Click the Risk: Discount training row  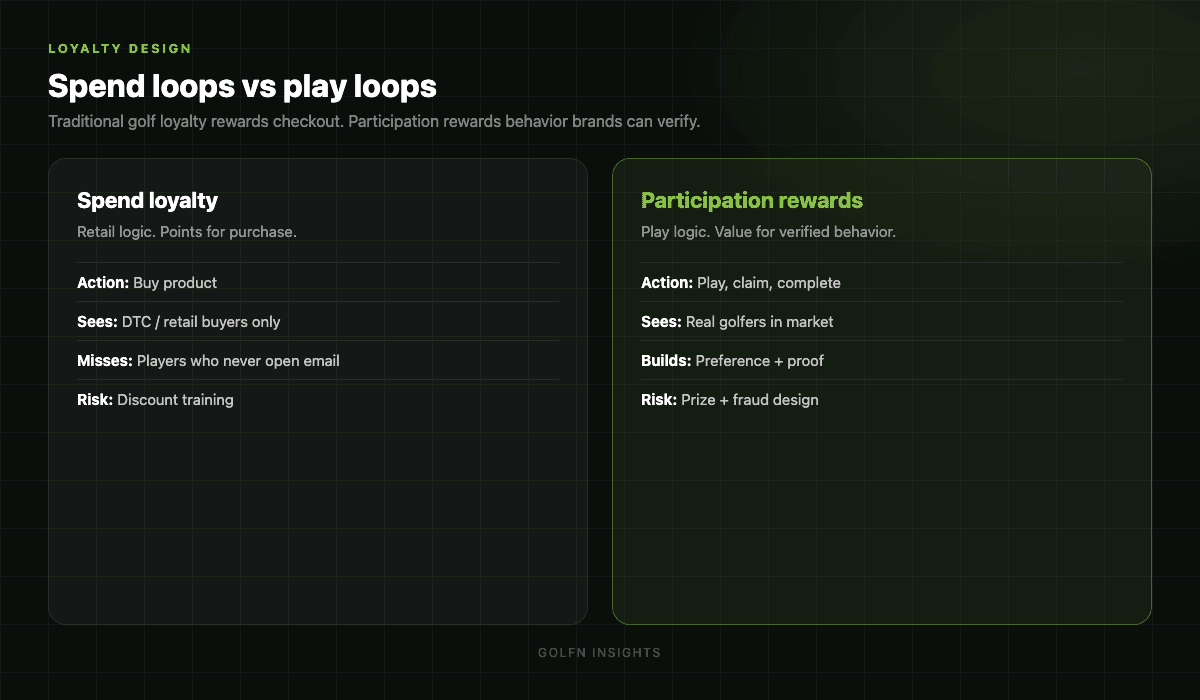point(318,399)
